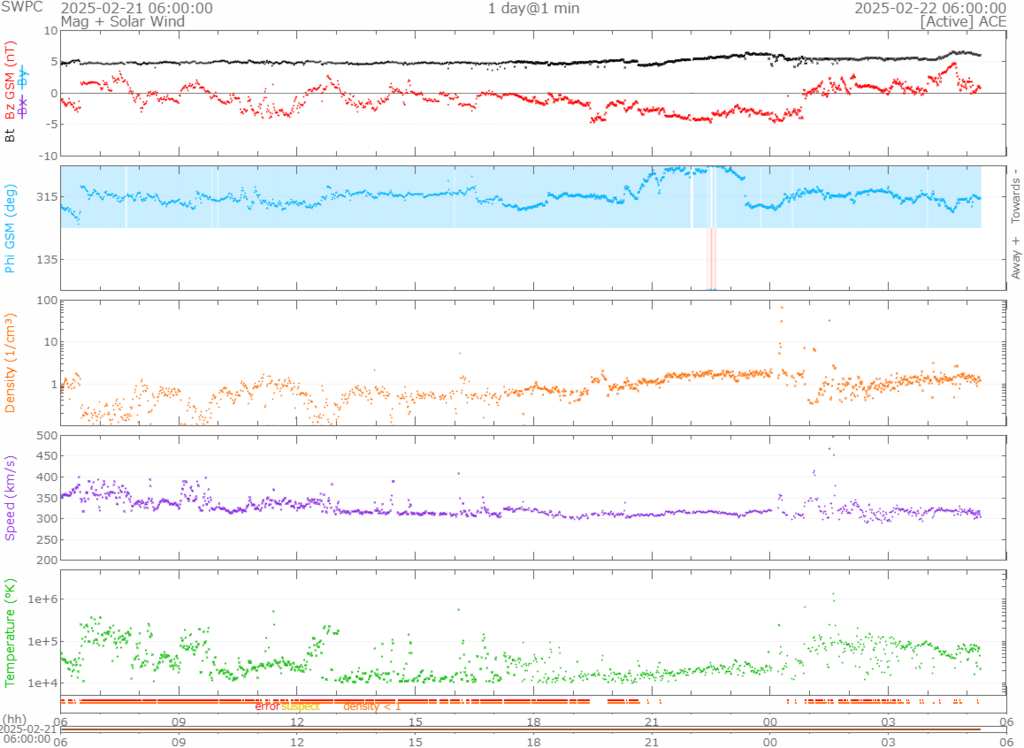The height and width of the screenshot is (748, 1024).
Task: Toggle the Density (1/cm3) axis label
Action: click(10, 363)
